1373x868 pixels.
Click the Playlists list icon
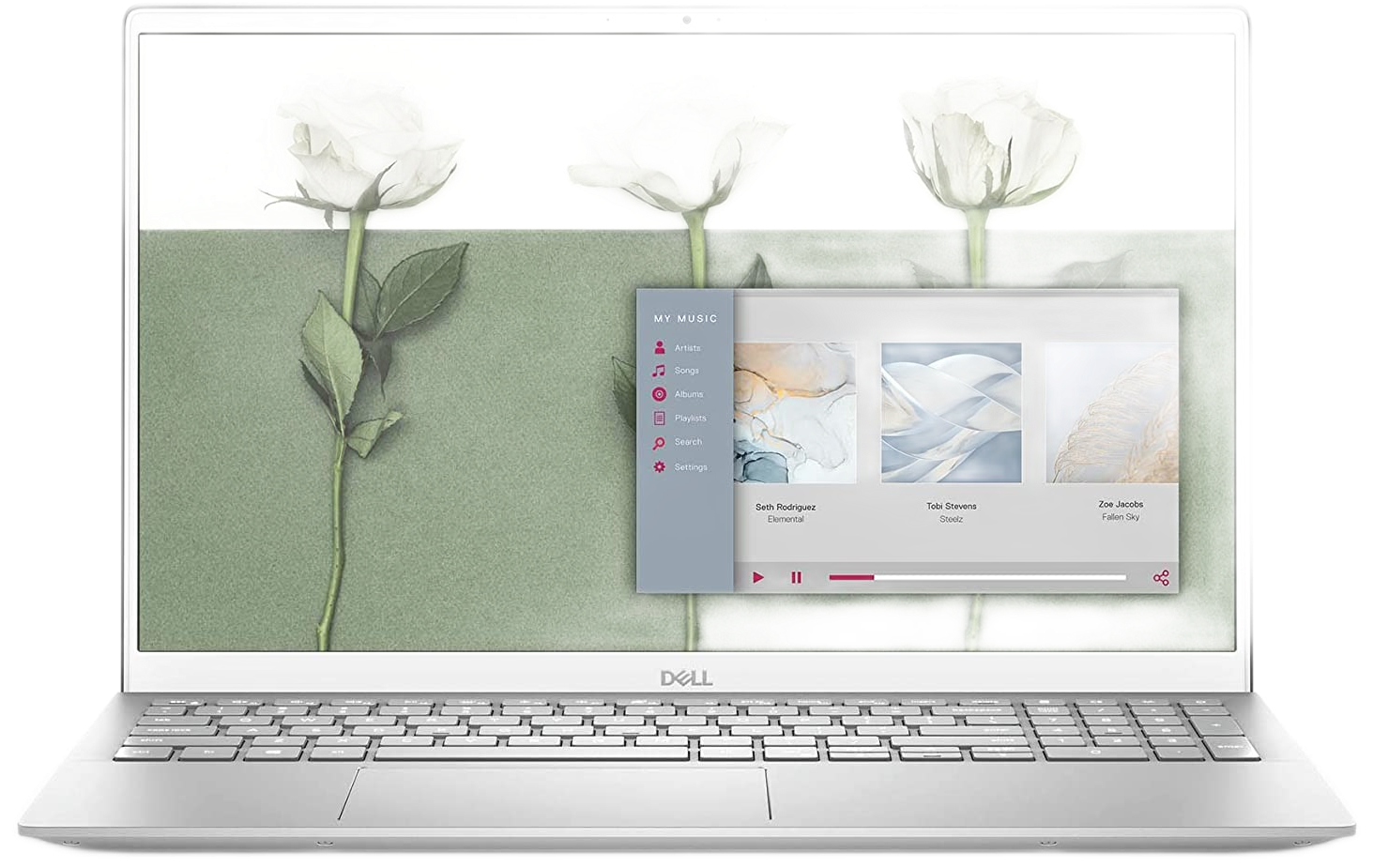pyautogui.click(x=660, y=419)
